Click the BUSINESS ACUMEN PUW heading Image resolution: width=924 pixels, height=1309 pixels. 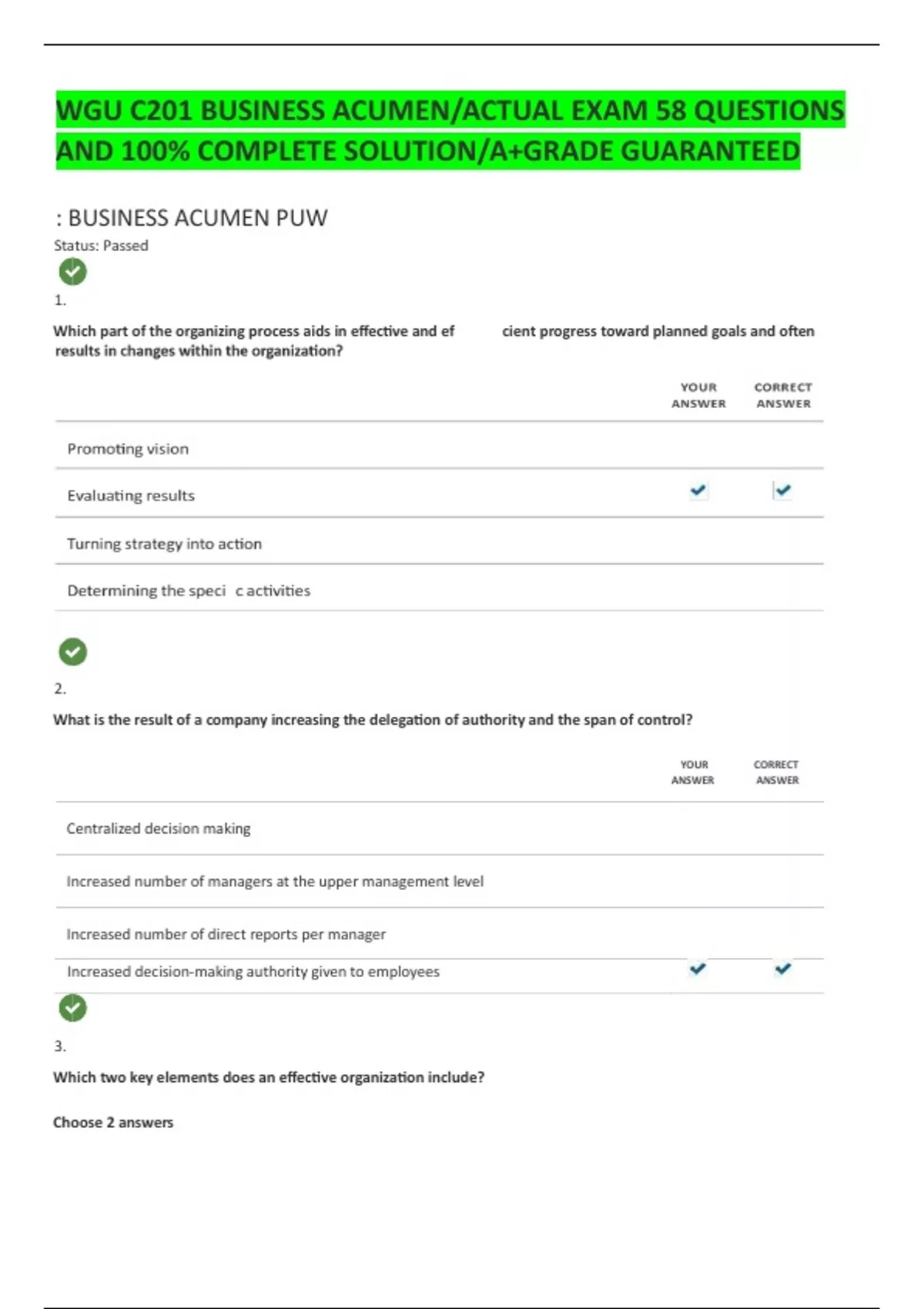pos(192,218)
